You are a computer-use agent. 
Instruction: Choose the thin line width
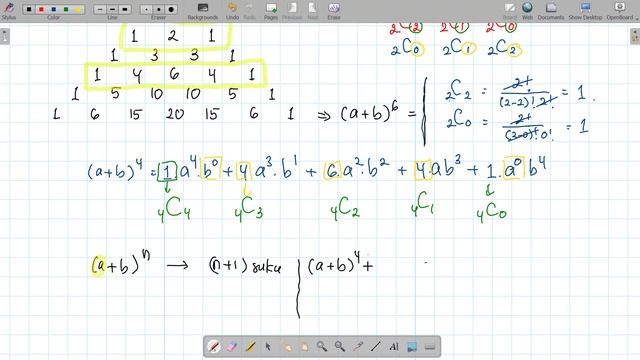point(100,9)
